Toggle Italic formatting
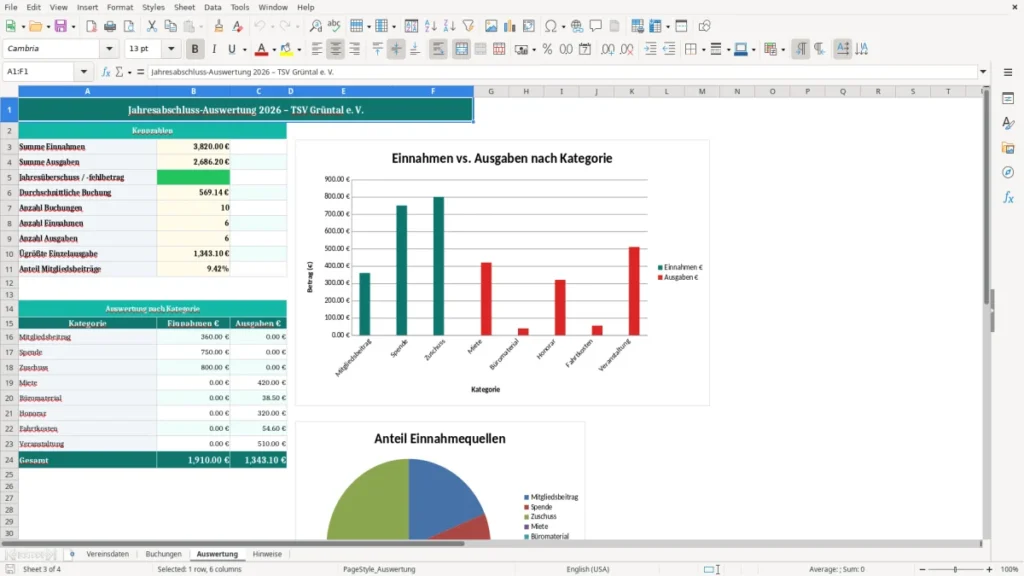This screenshot has width=1024, height=576. tap(214, 49)
